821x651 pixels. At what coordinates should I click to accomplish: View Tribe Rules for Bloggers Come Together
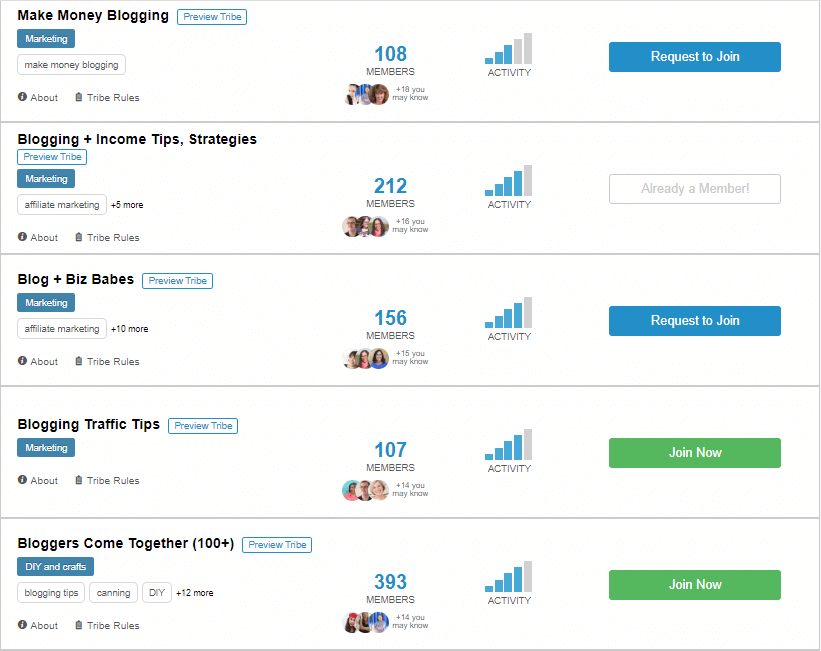tap(107, 625)
